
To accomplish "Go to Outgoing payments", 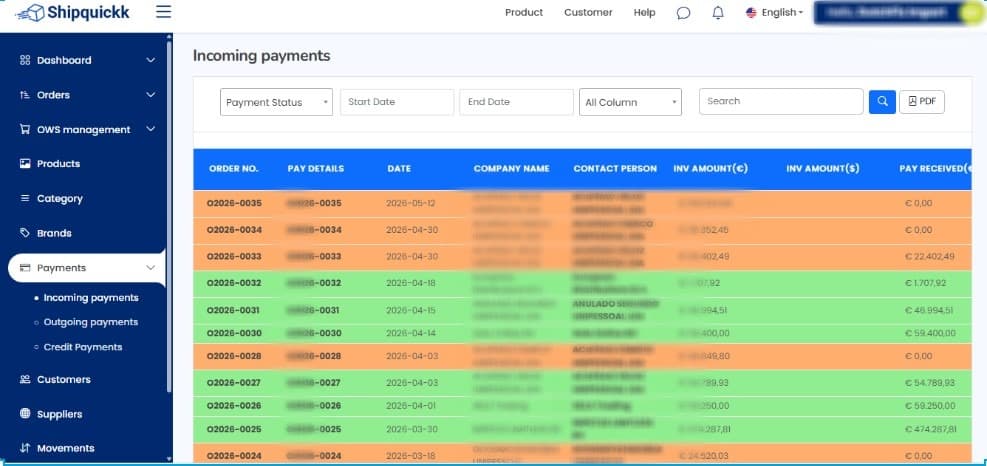I will [91, 322].
